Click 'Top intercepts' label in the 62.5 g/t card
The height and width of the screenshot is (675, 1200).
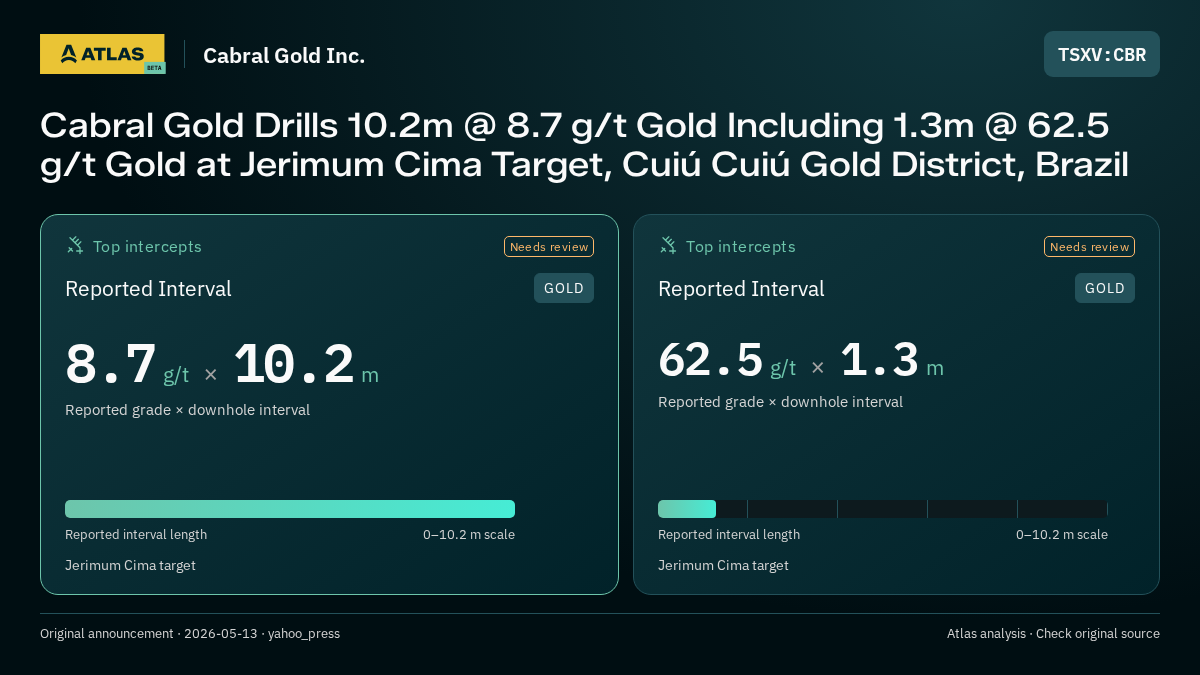tap(740, 247)
